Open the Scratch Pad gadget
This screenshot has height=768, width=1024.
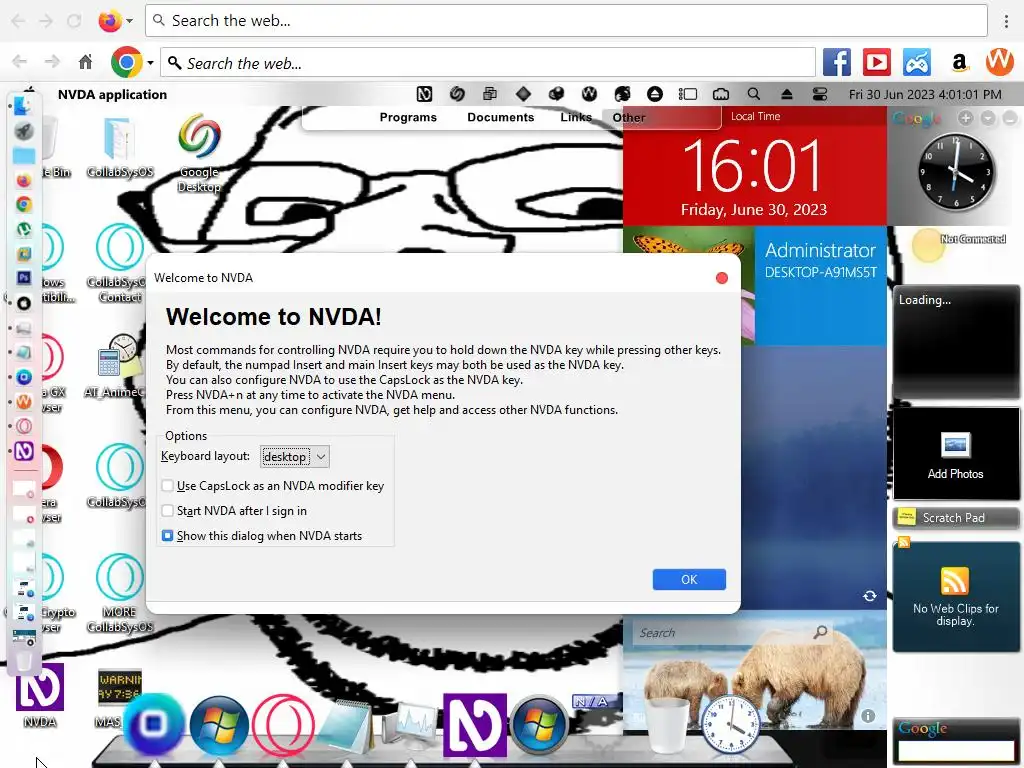[955, 518]
